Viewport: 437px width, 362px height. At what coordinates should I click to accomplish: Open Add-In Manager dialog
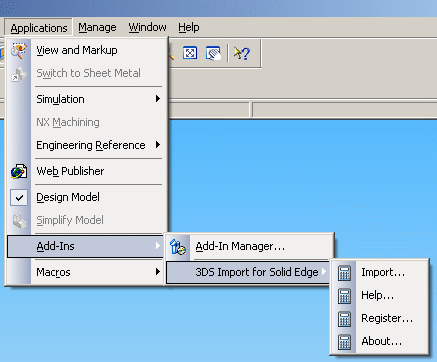(x=249, y=247)
